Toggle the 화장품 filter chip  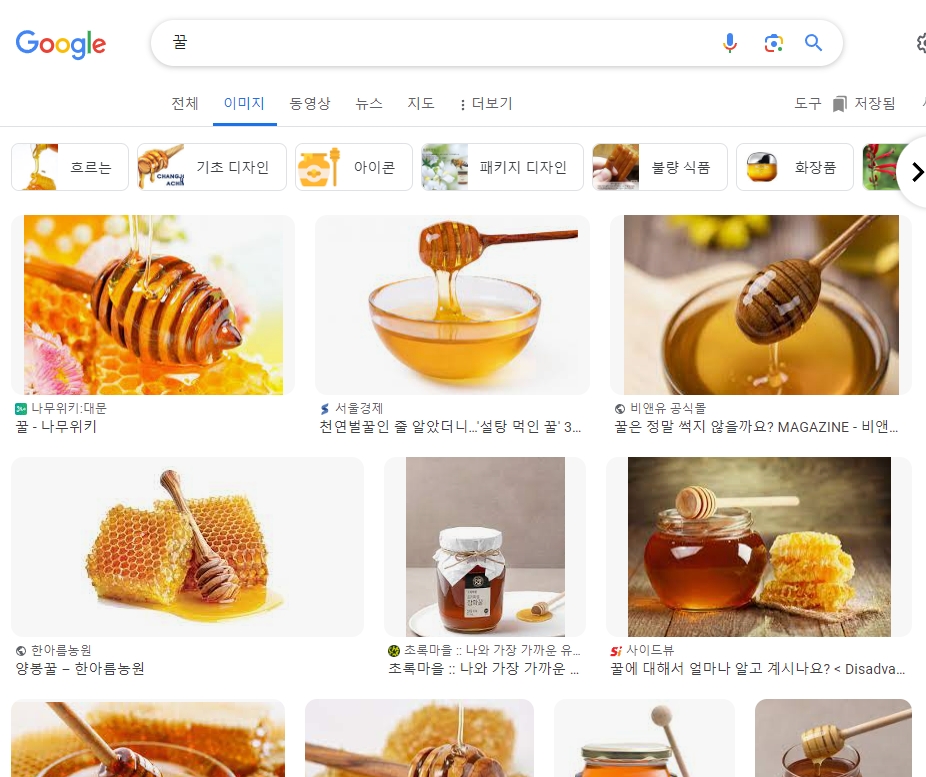coord(794,167)
